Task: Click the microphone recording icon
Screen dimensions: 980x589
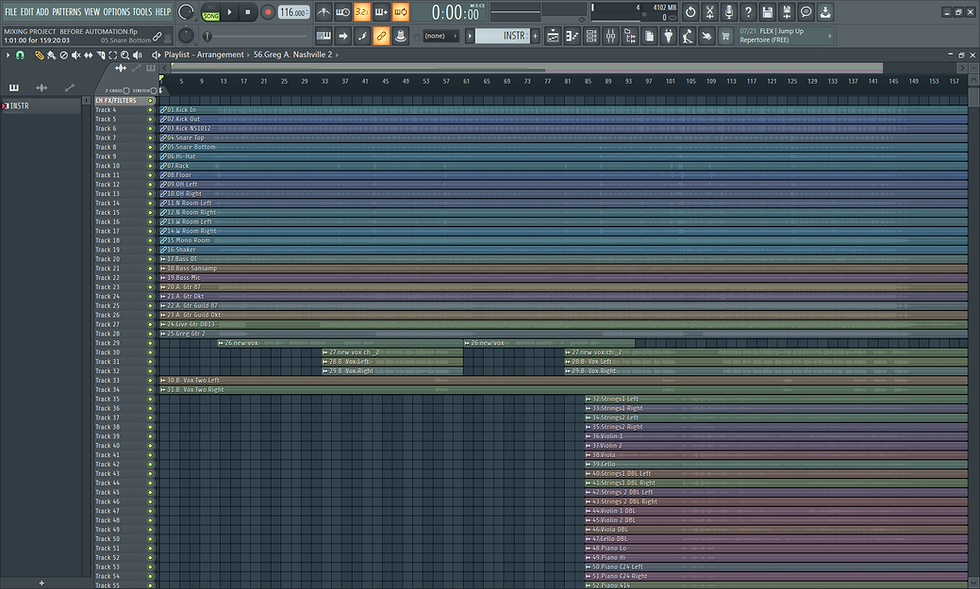Action: pos(728,12)
